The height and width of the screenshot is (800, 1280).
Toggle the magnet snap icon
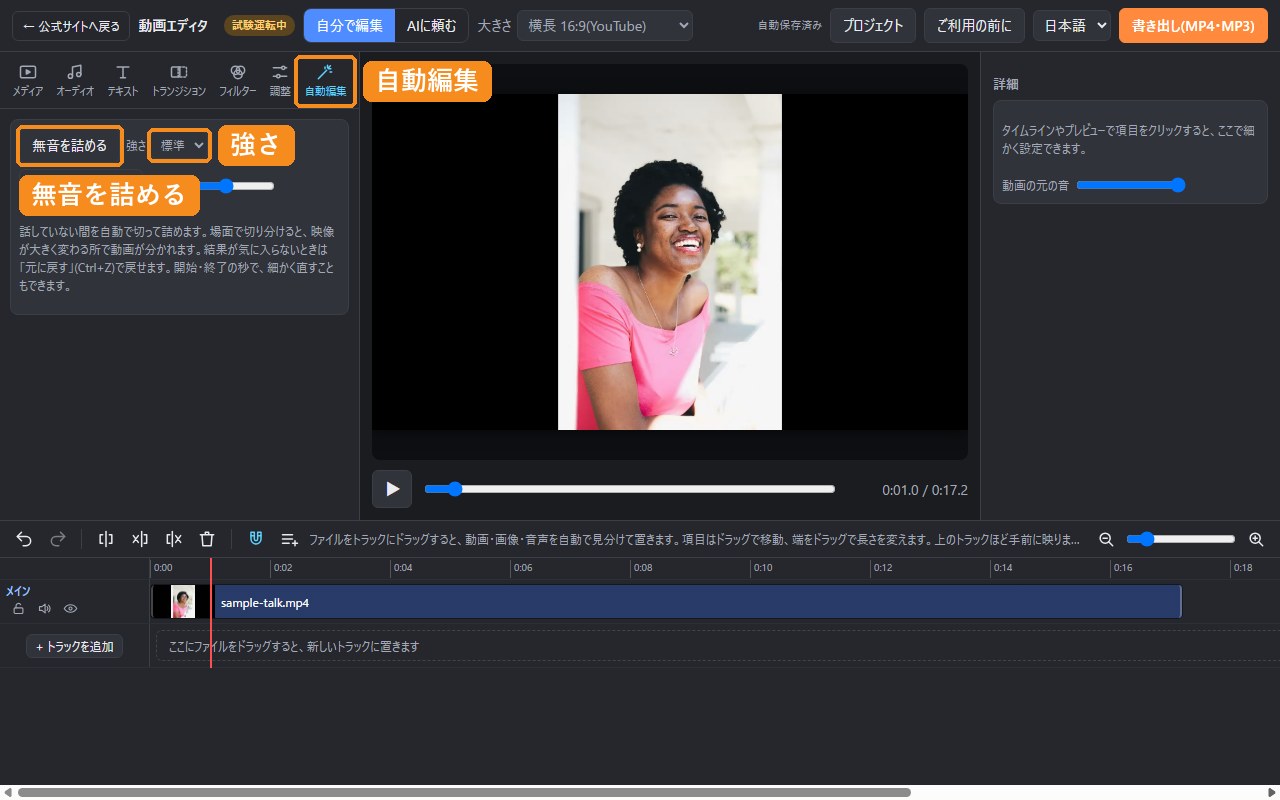pyautogui.click(x=256, y=539)
